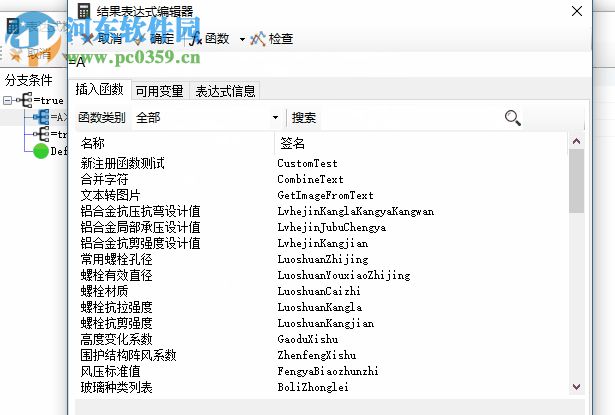Select the =A branch node in background window
The image size is (615, 415).
coord(59,117)
